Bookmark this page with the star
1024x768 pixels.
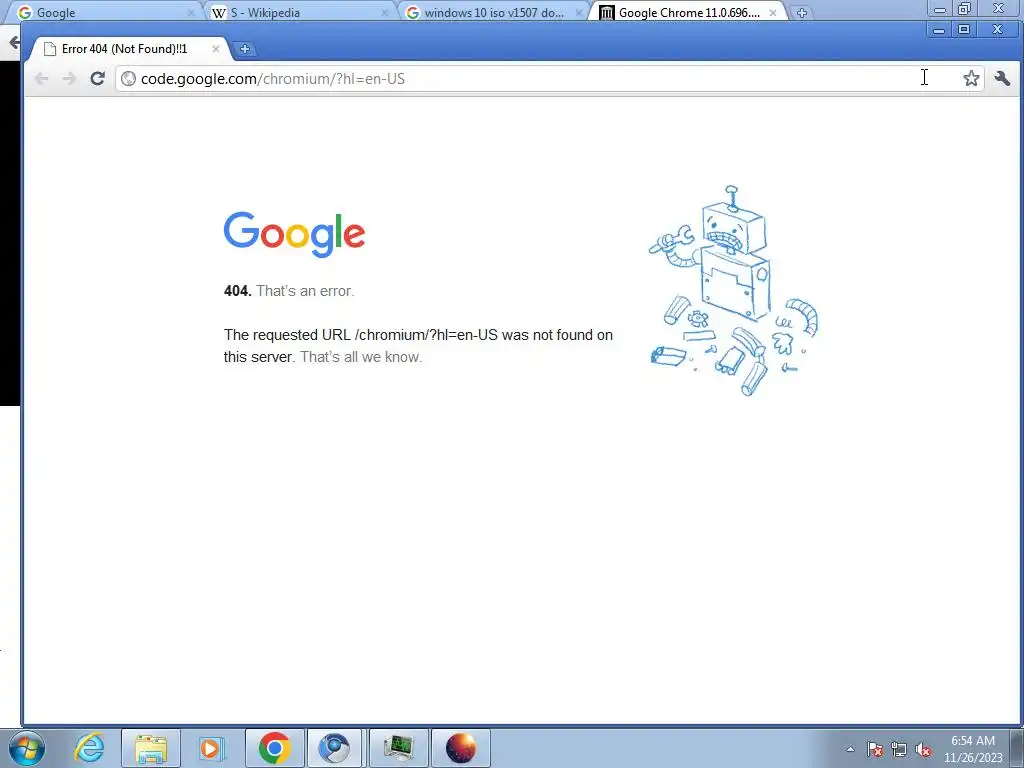click(971, 78)
